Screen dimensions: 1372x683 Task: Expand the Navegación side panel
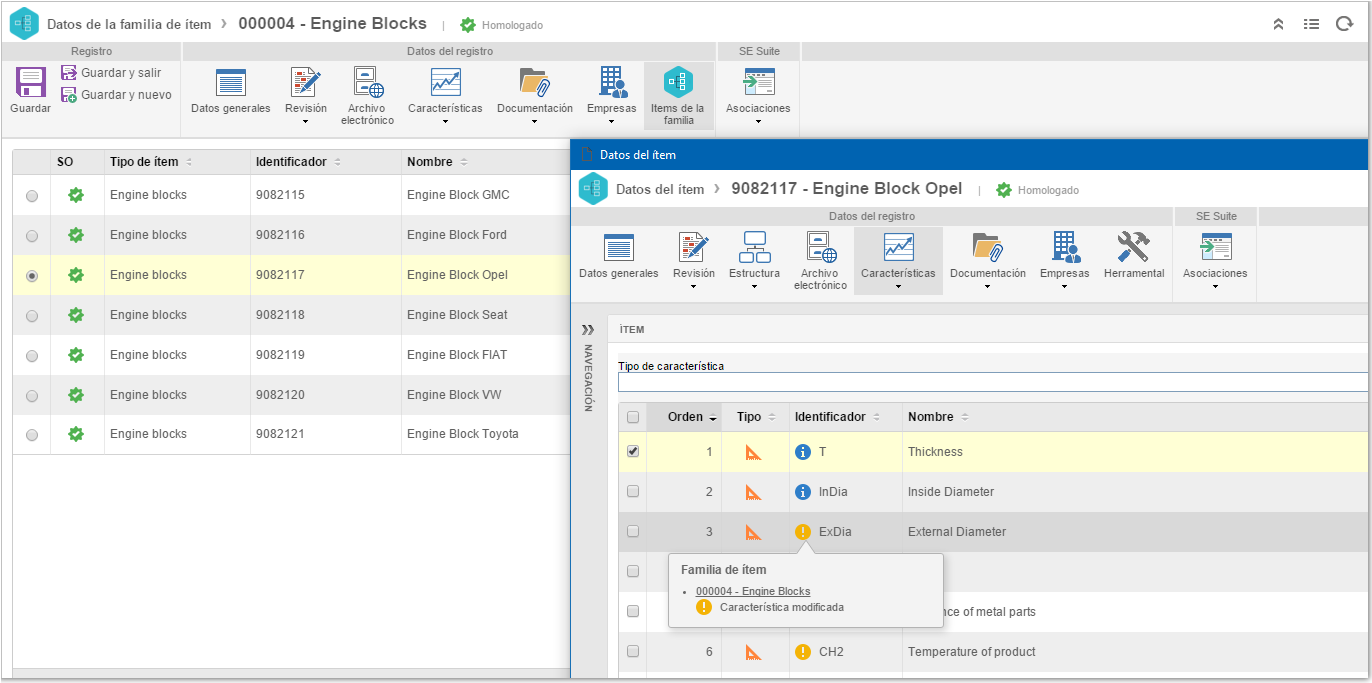[588, 329]
